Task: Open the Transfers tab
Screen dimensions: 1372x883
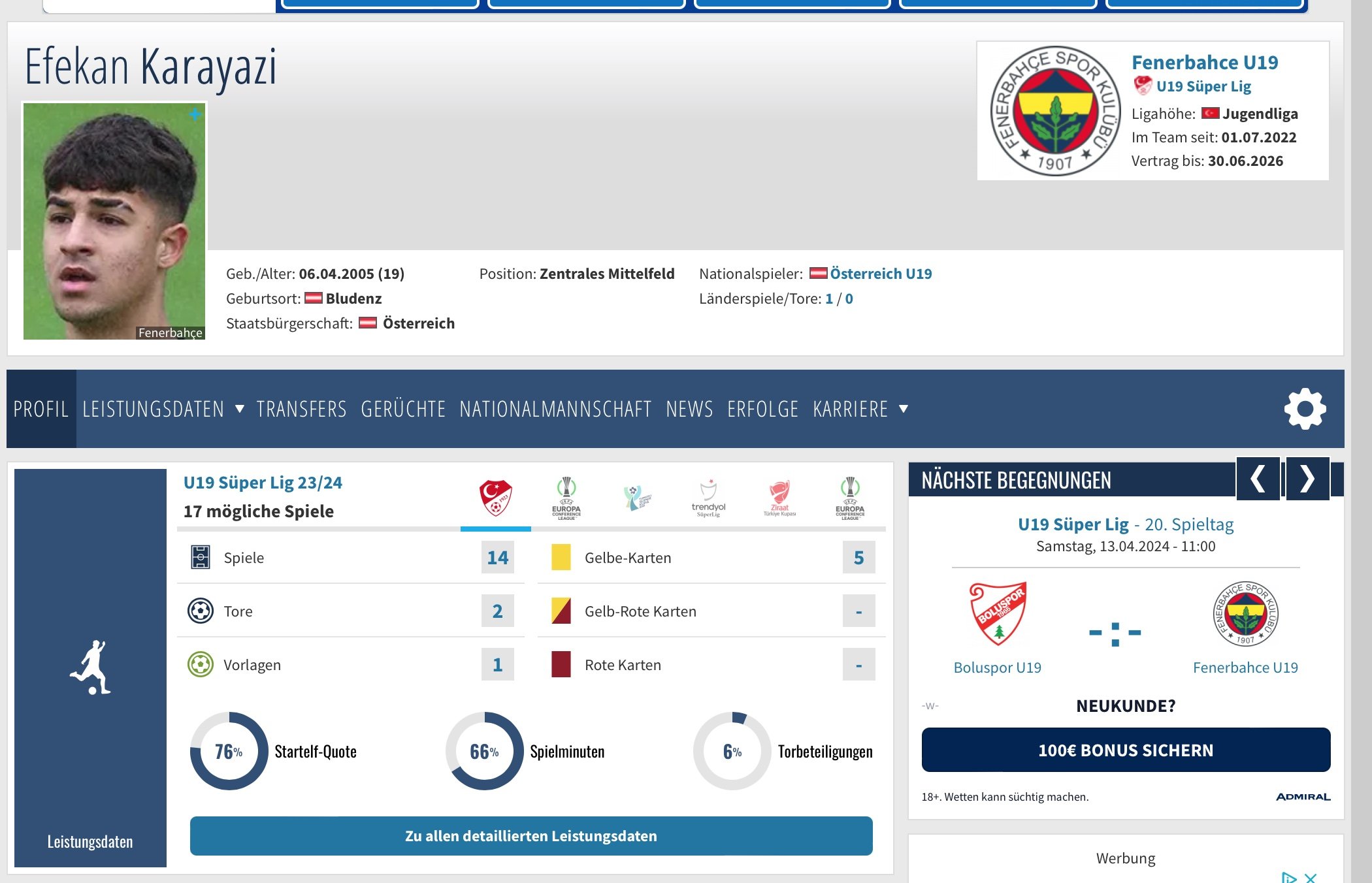Action: [301, 409]
